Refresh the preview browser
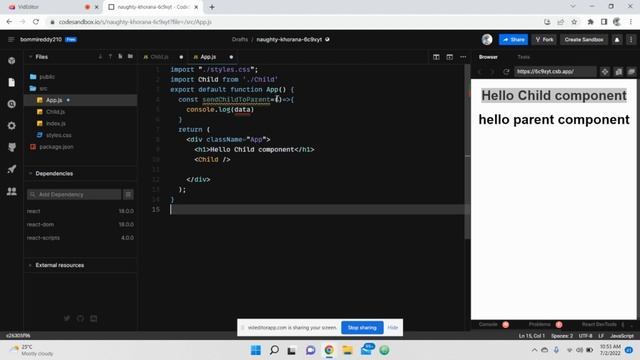Image resolution: width=640 pixels, height=360 pixels. pos(506,72)
